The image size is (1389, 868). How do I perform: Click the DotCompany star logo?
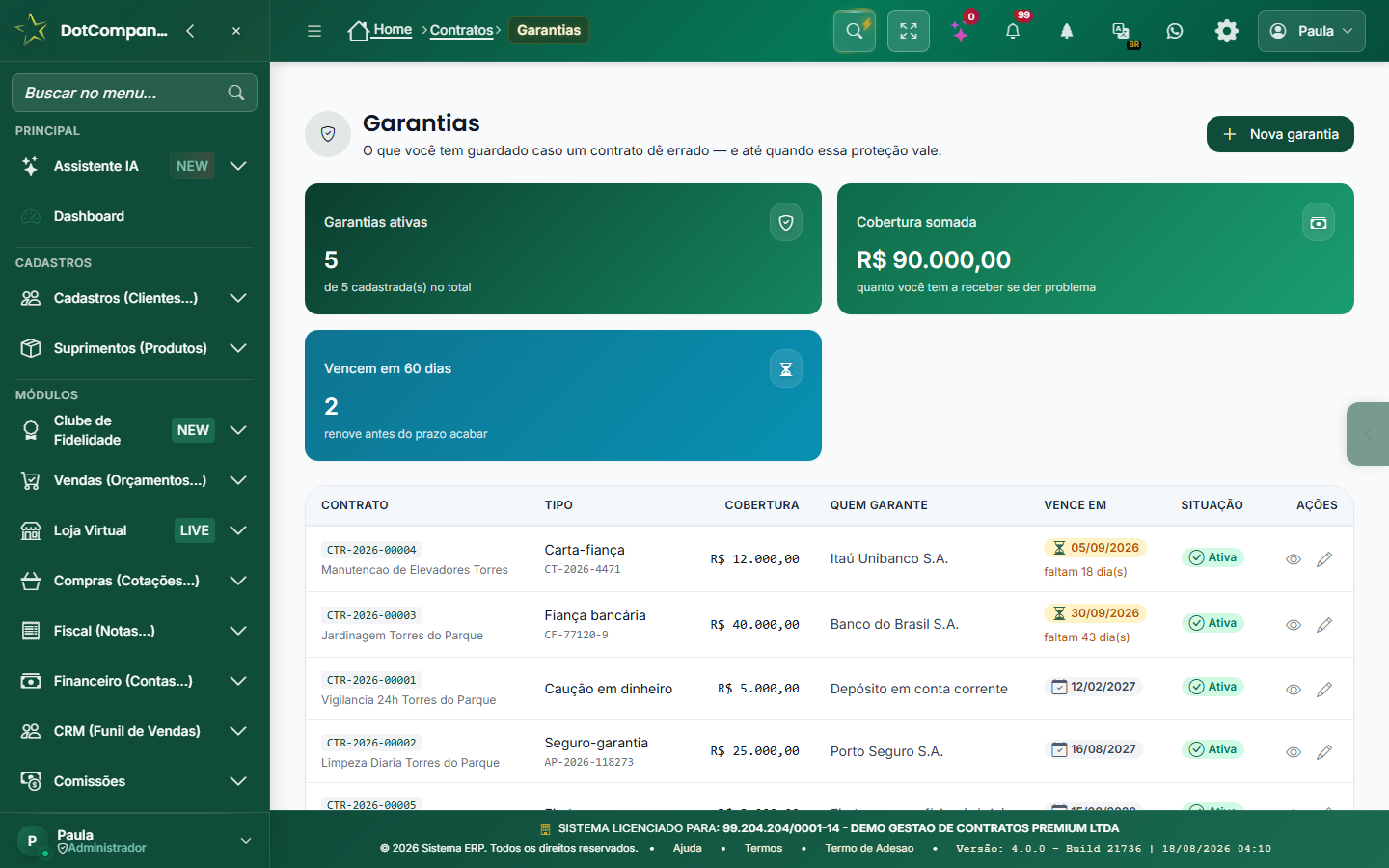pyautogui.click(x=31, y=30)
